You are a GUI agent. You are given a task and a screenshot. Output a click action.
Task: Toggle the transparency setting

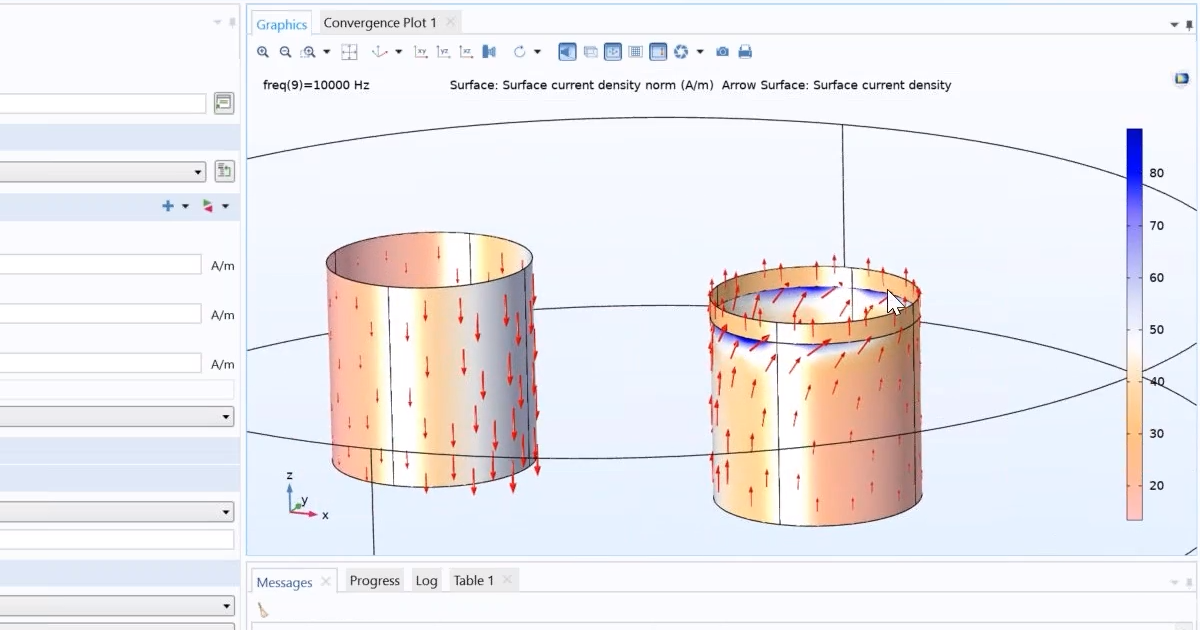tap(589, 51)
